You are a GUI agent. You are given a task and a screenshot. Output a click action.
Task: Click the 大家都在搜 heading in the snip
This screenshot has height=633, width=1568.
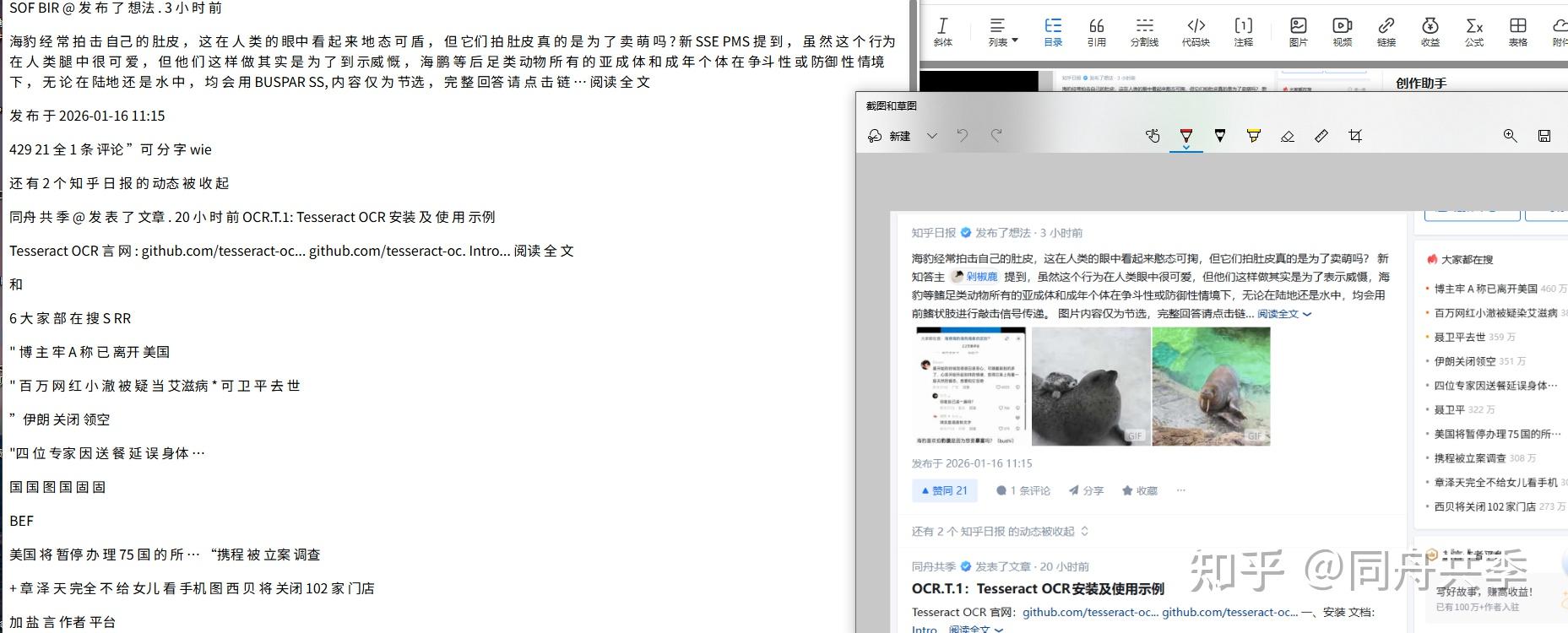coord(1467,259)
